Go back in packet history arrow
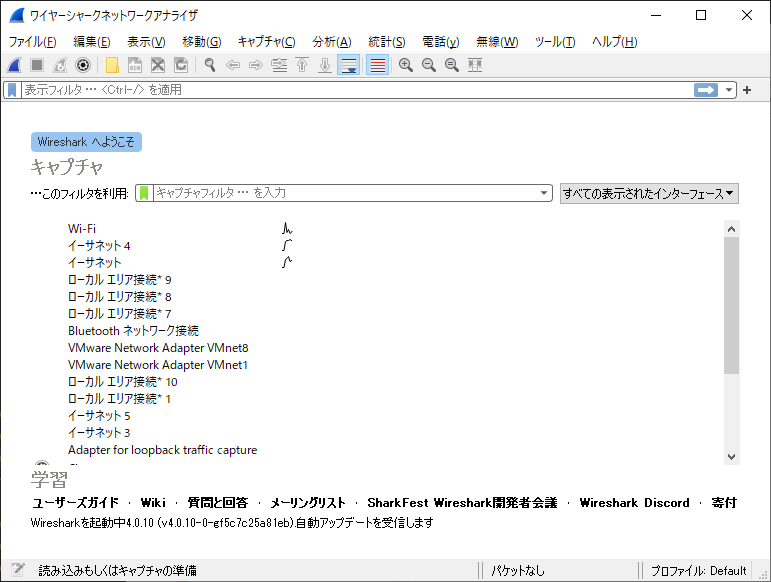The image size is (771, 582). [233, 65]
